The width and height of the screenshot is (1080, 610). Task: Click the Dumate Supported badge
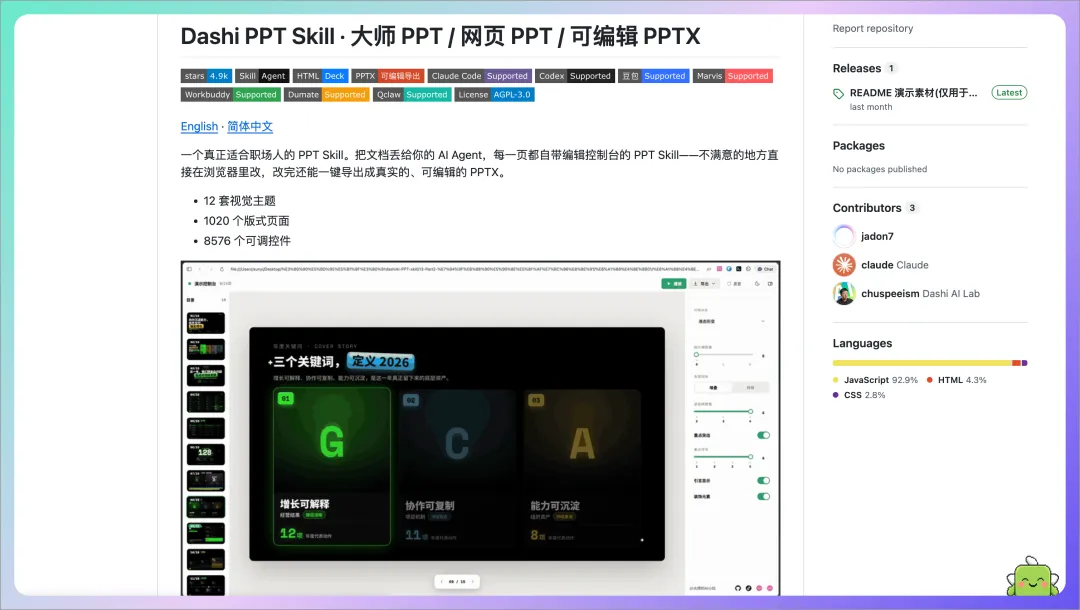[326, 94]
